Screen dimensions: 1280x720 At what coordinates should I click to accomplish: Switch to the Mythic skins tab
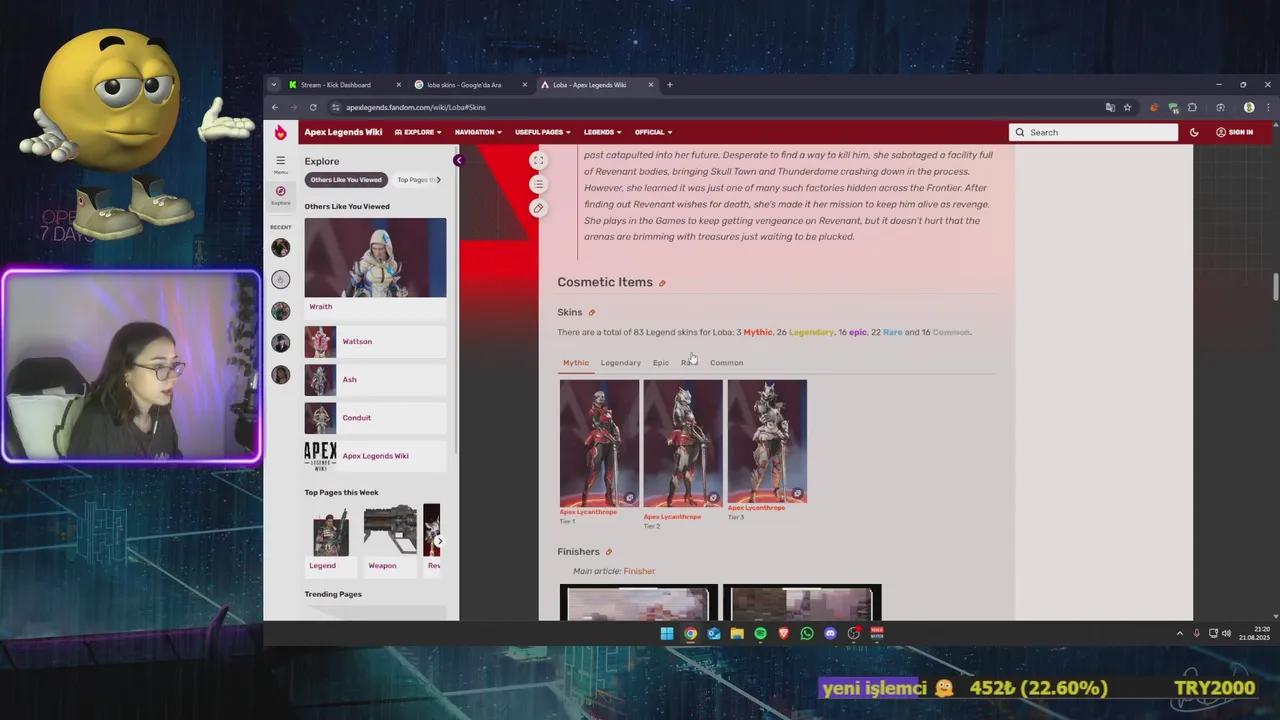click(x=576, y=363)
